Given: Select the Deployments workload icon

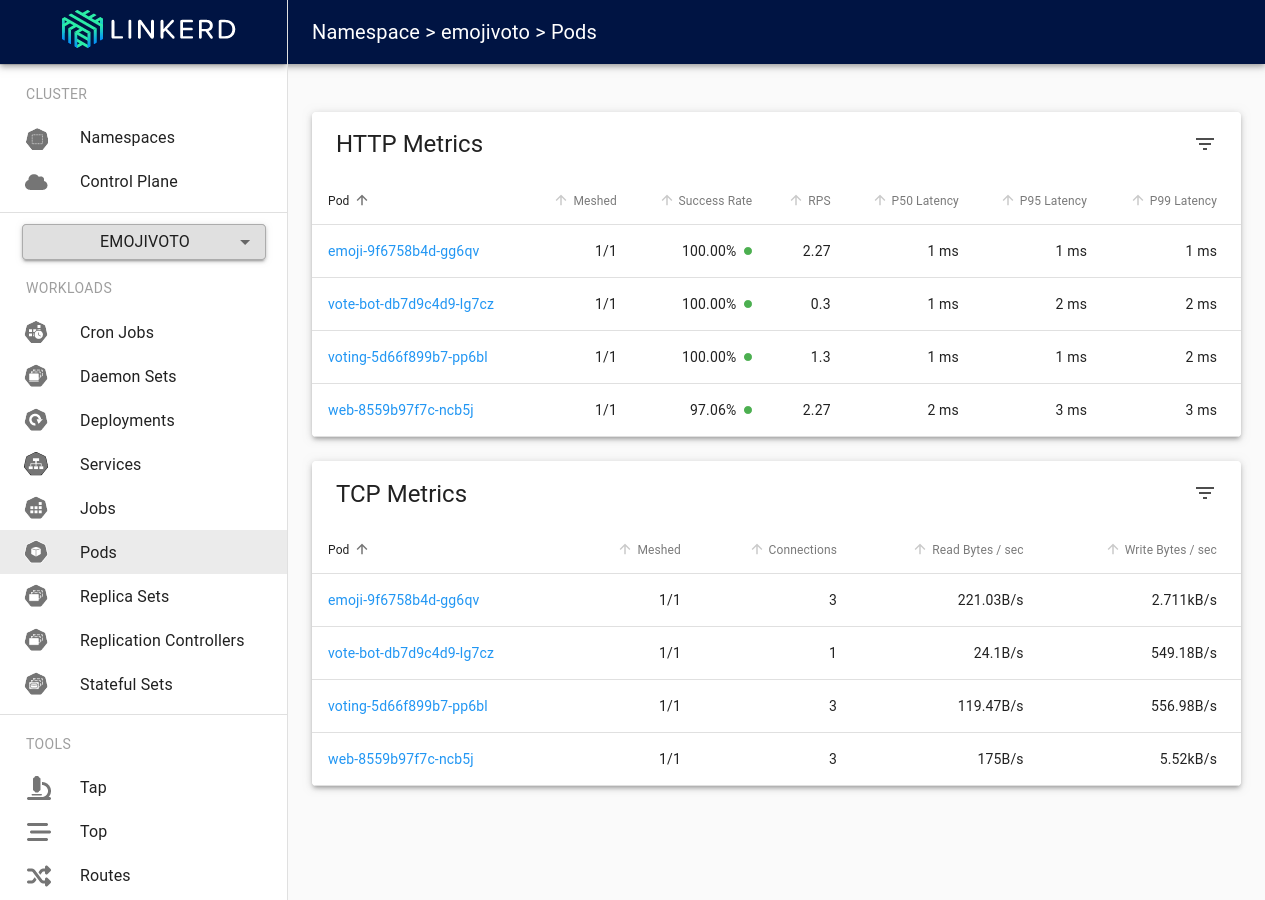Looking at the screenshot, I should pos(37,420).
